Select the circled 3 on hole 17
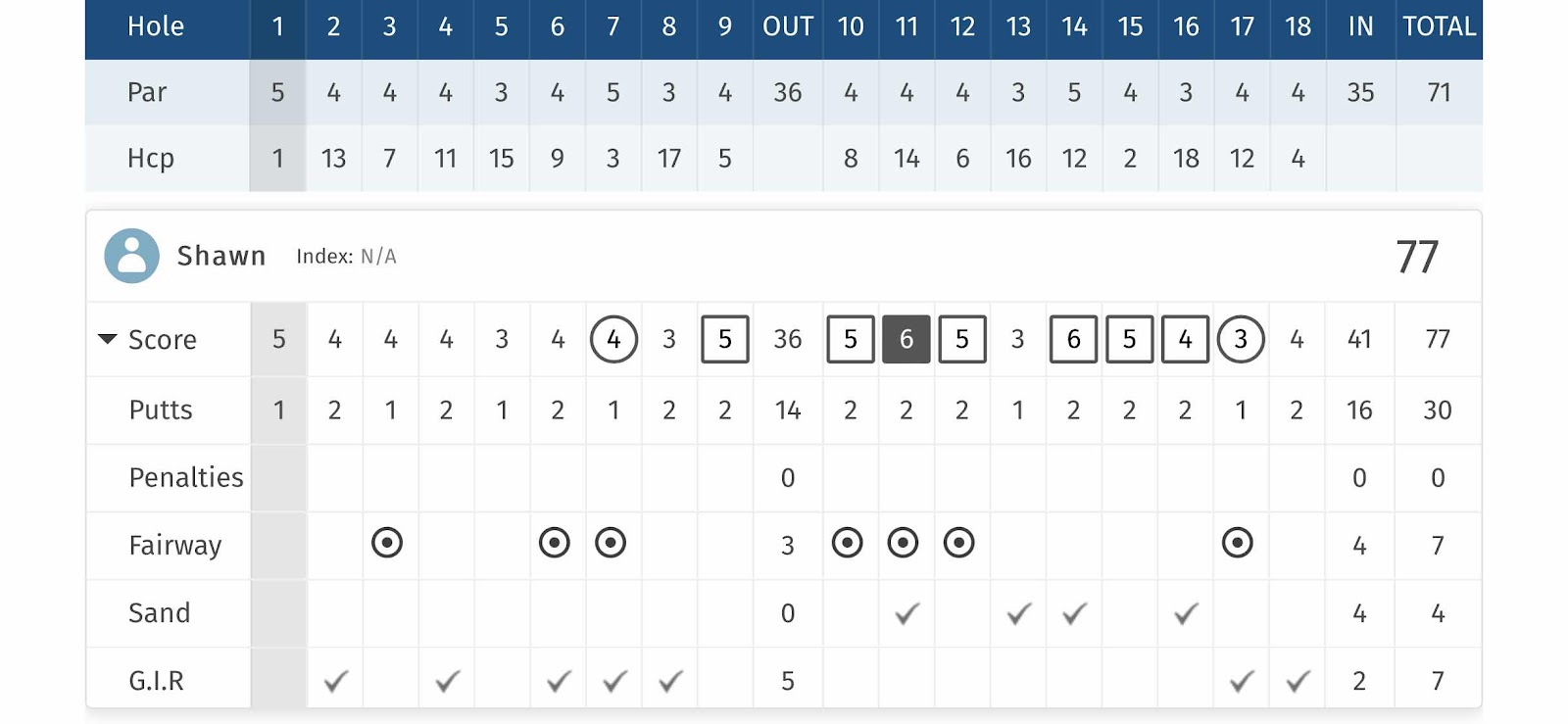This screenshot has height=724, width=1568. [x=1241, y=339]
